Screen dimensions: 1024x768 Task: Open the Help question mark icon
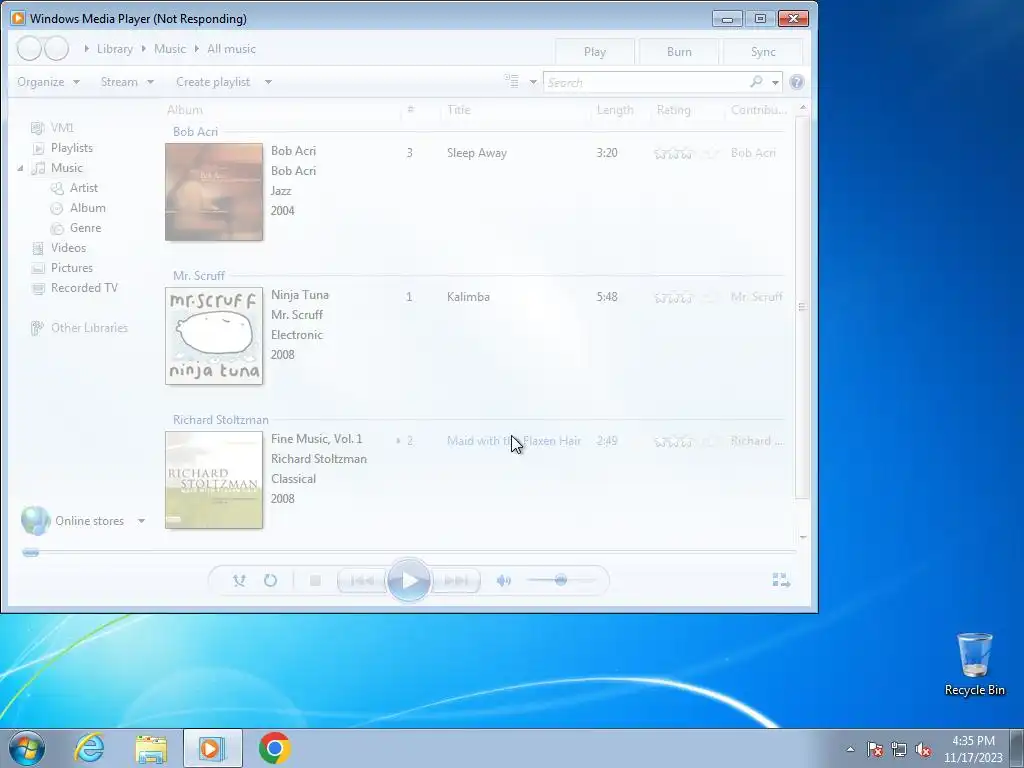(x=797, y=82)
